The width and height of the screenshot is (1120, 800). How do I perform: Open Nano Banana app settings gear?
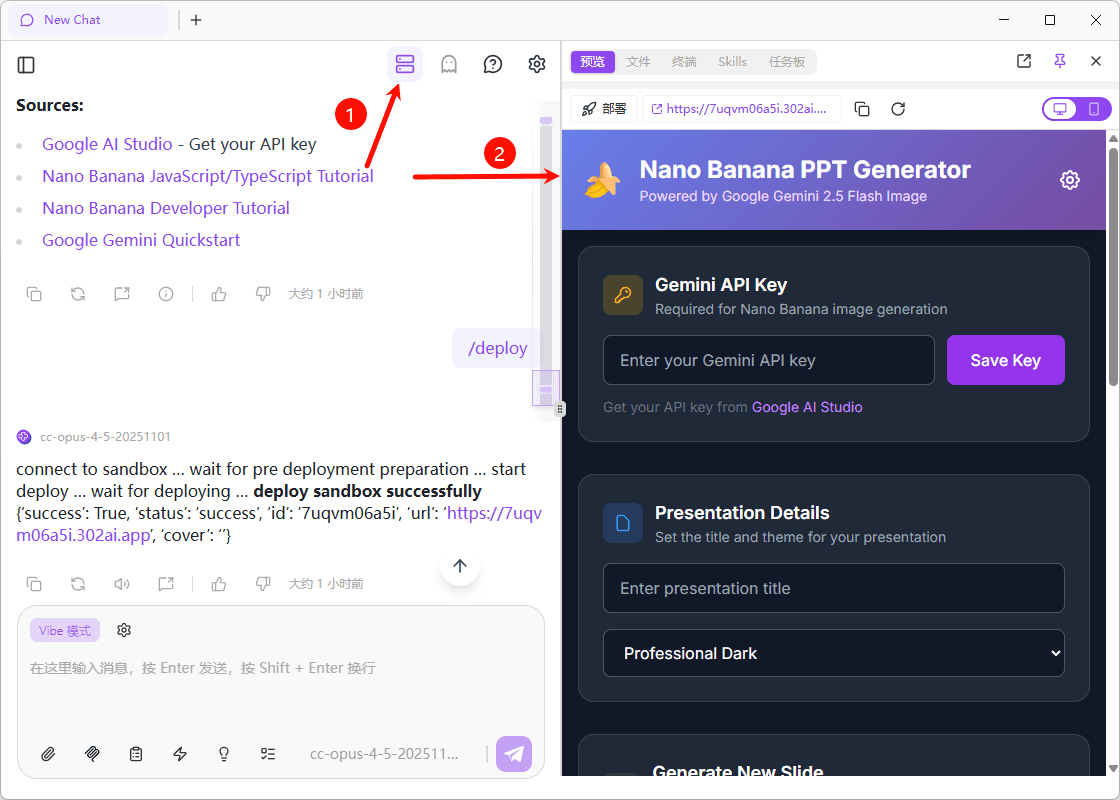[1070, 180]
